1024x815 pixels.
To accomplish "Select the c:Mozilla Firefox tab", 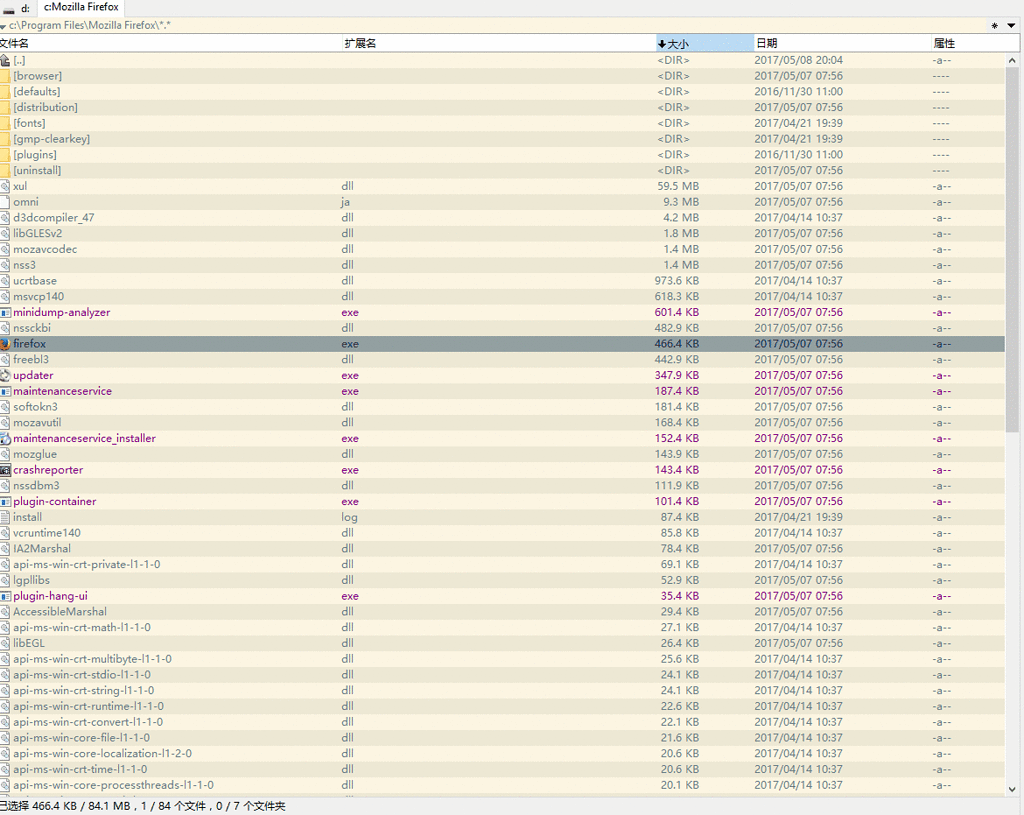I will (80, 8).
